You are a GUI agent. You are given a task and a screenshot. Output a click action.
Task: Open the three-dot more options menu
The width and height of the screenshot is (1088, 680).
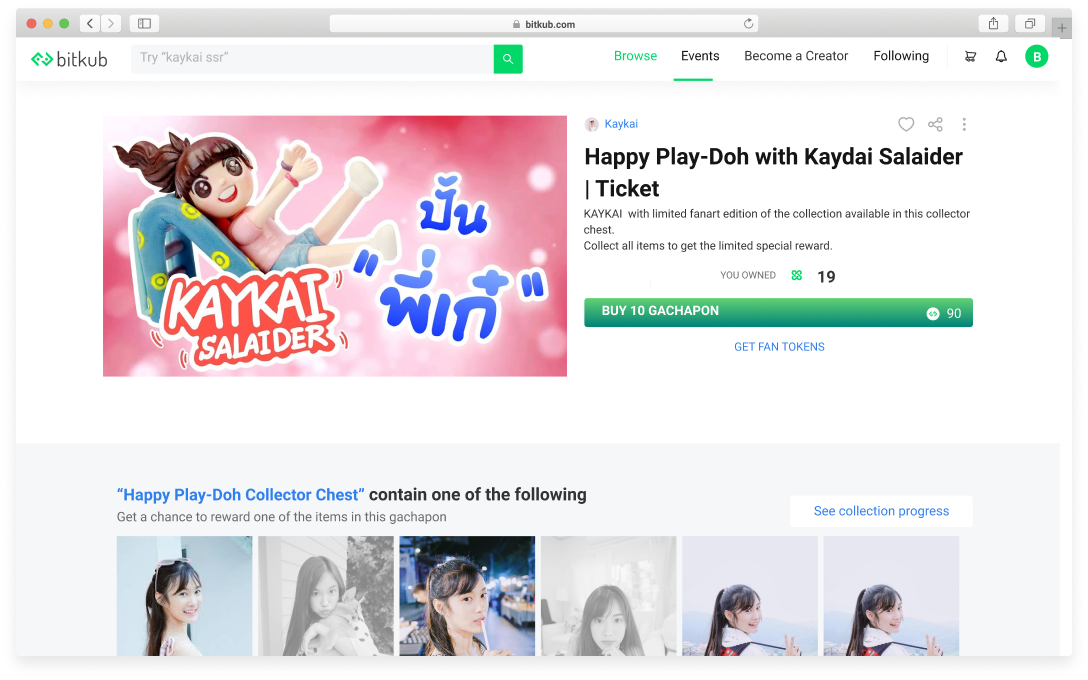tap(964, 124)
